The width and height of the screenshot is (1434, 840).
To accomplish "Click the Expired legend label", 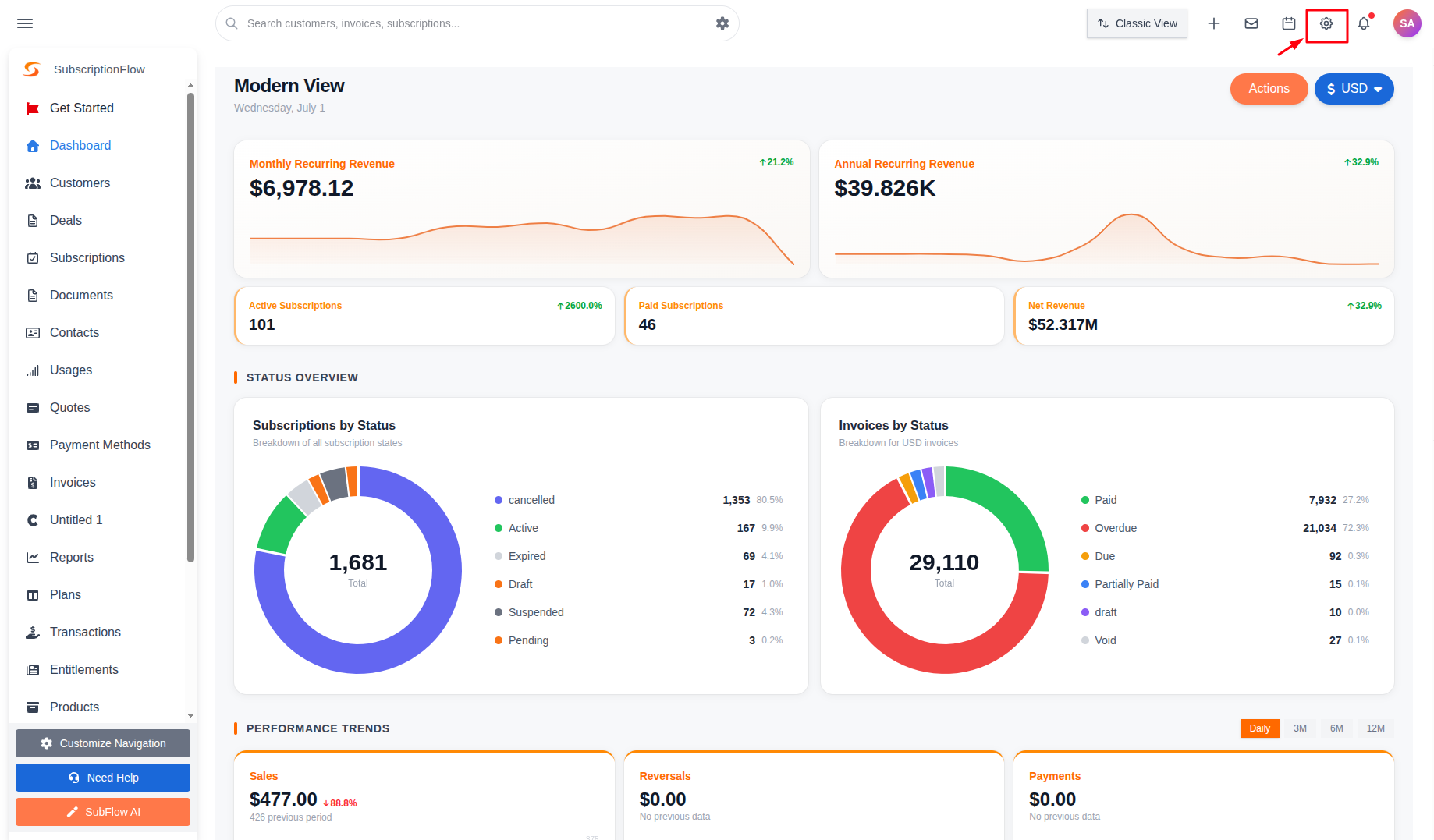I will (527, 556).
